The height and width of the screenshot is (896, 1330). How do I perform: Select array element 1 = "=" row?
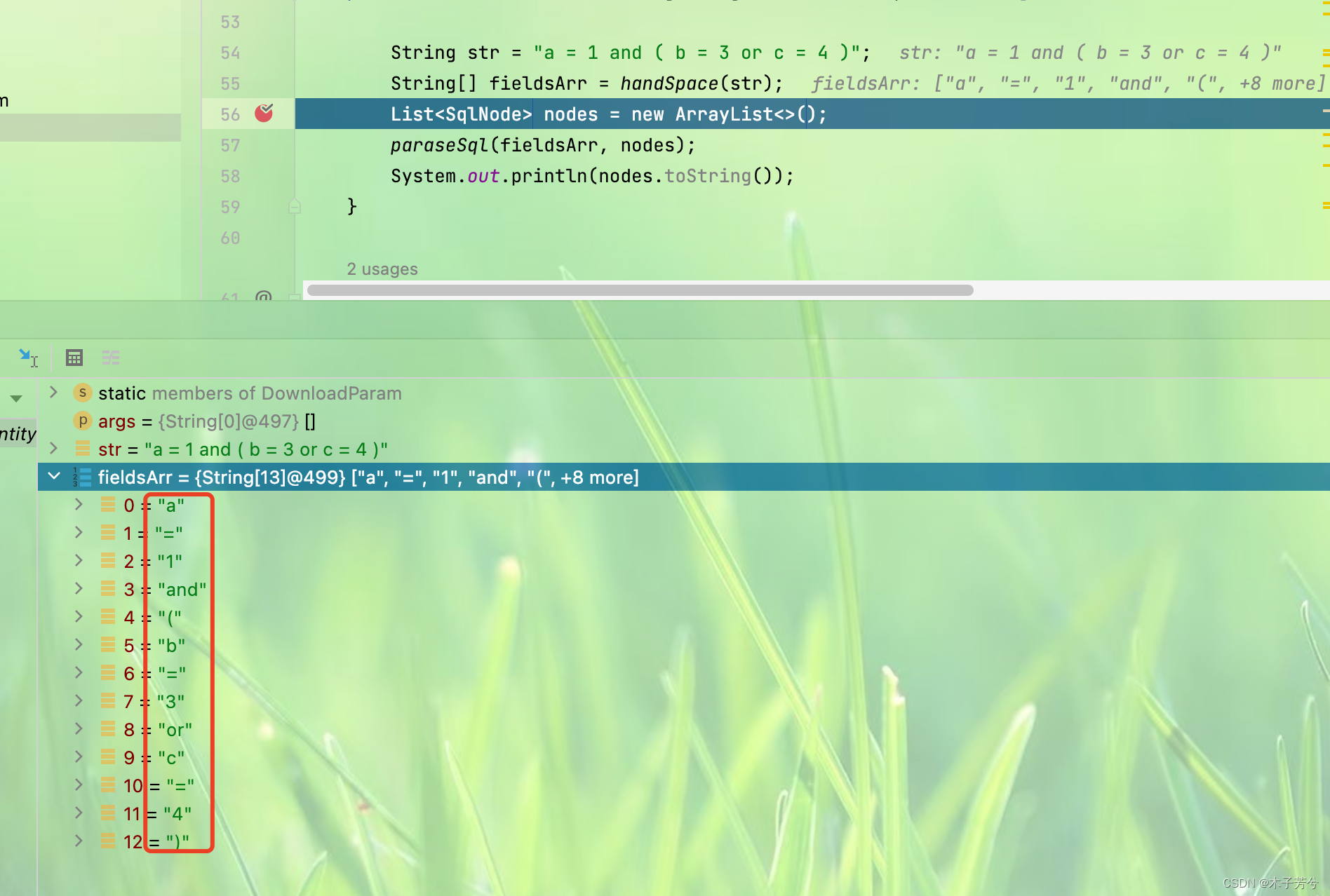[684, 534]
